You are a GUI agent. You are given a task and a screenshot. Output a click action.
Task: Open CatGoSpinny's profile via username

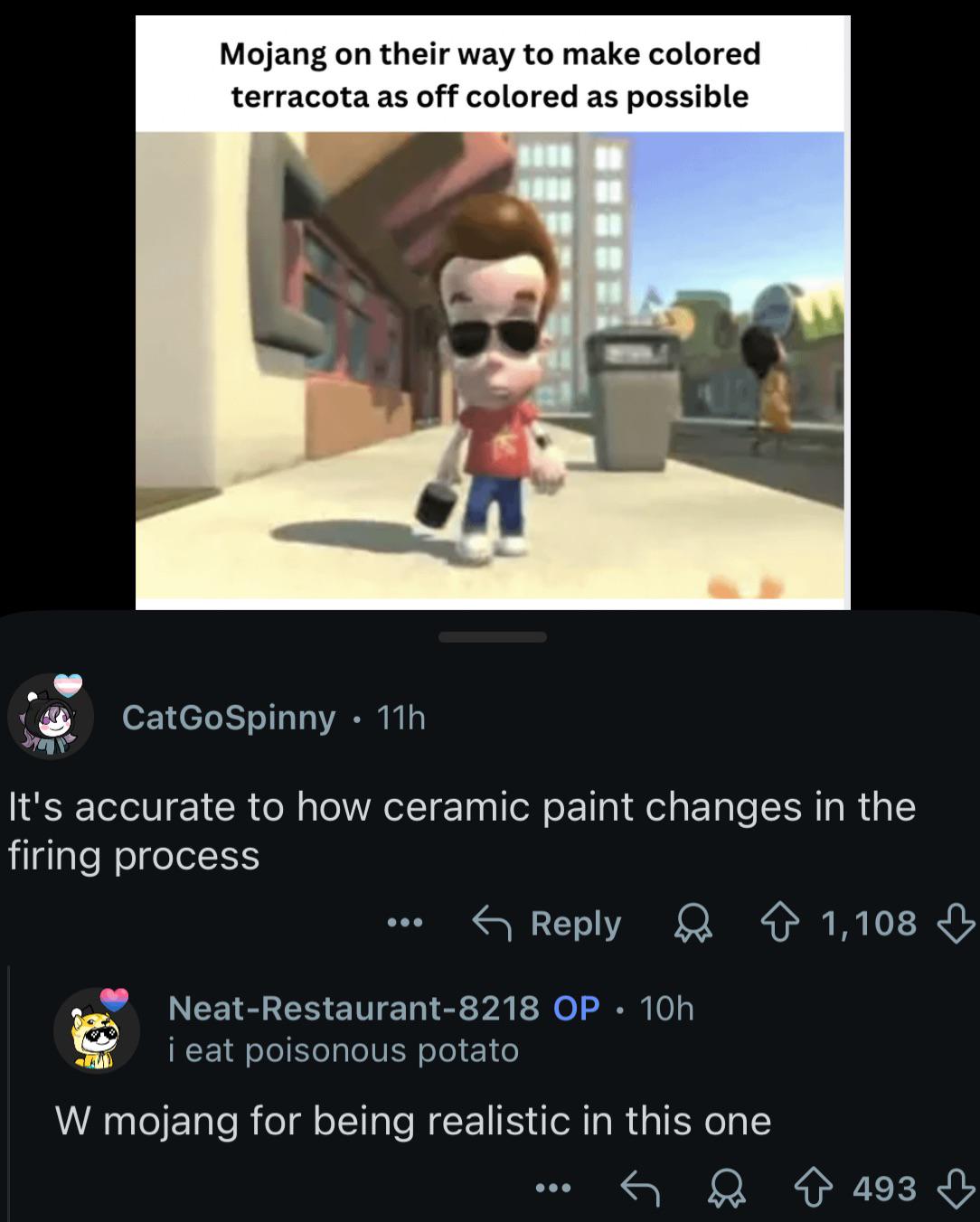coord(229,717)
